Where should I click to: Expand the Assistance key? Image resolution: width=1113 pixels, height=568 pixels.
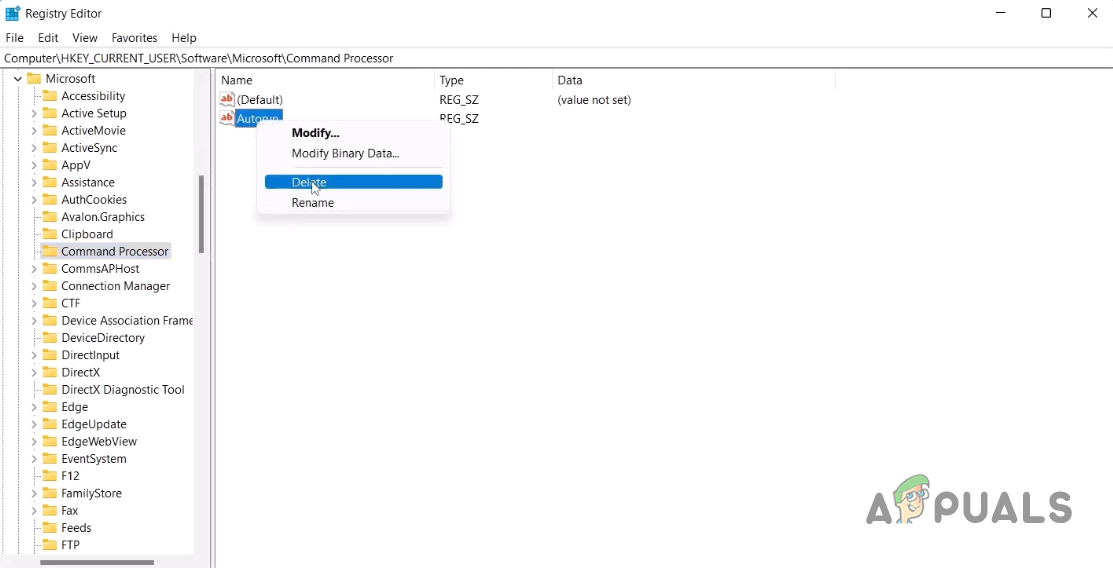pyautogui.click(x=33, y=182)
